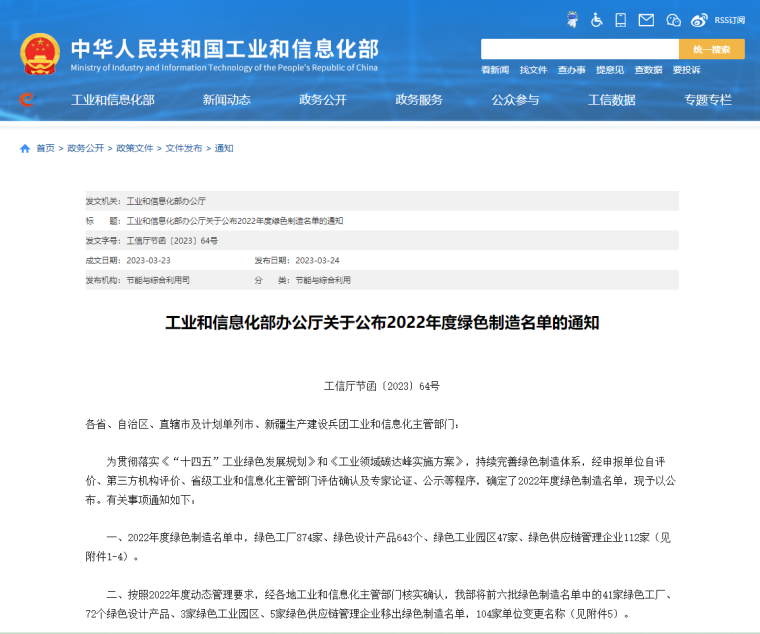Select the 政务服务 navigation item
Viewport: 760px width, 634px height.
click(419, 100)
